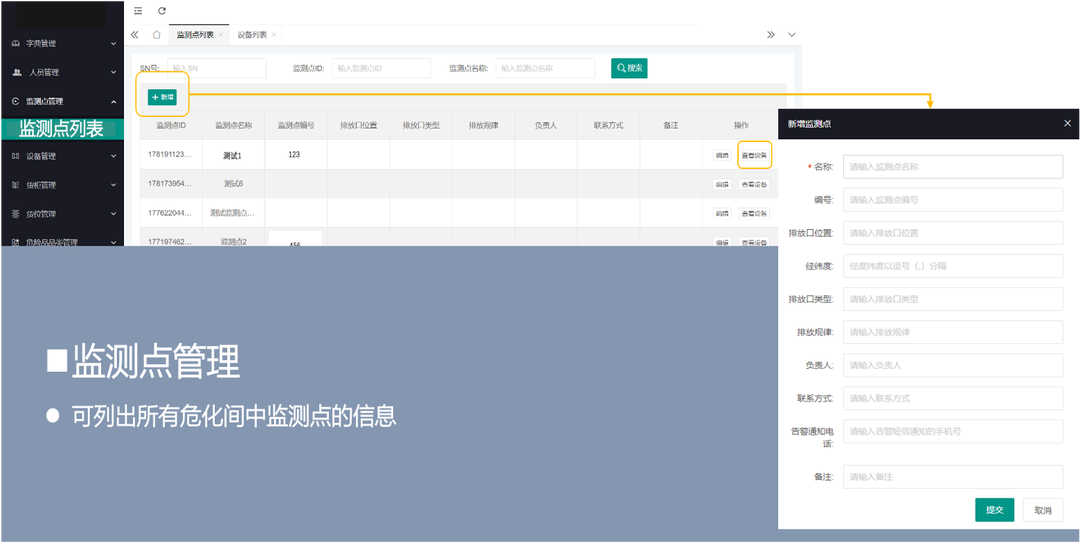Click the 字典管理 sidebar icon
This screenshot has height=542, width=1080.
pos(15,43)
